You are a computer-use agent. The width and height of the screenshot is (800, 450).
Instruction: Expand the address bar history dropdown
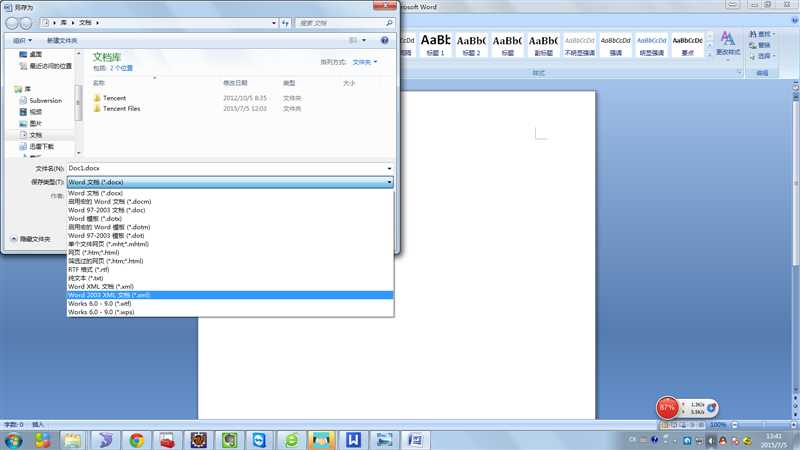click(x=274, y=23)
